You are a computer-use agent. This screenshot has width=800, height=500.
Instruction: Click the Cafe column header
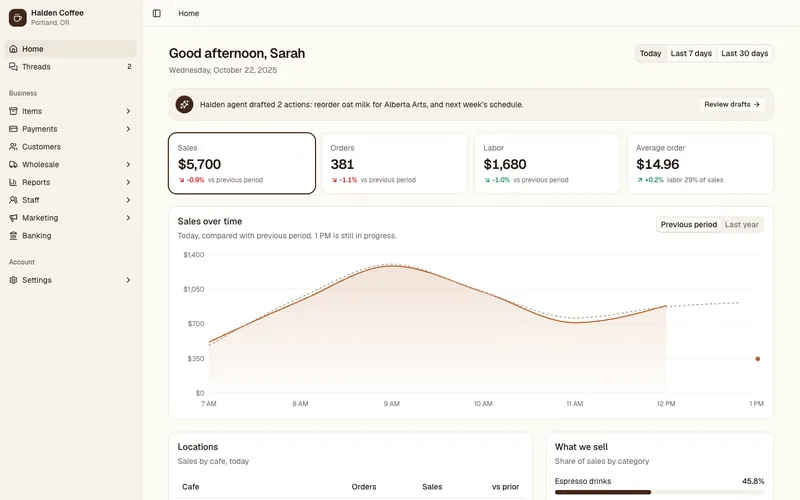[x=190, y=487]
